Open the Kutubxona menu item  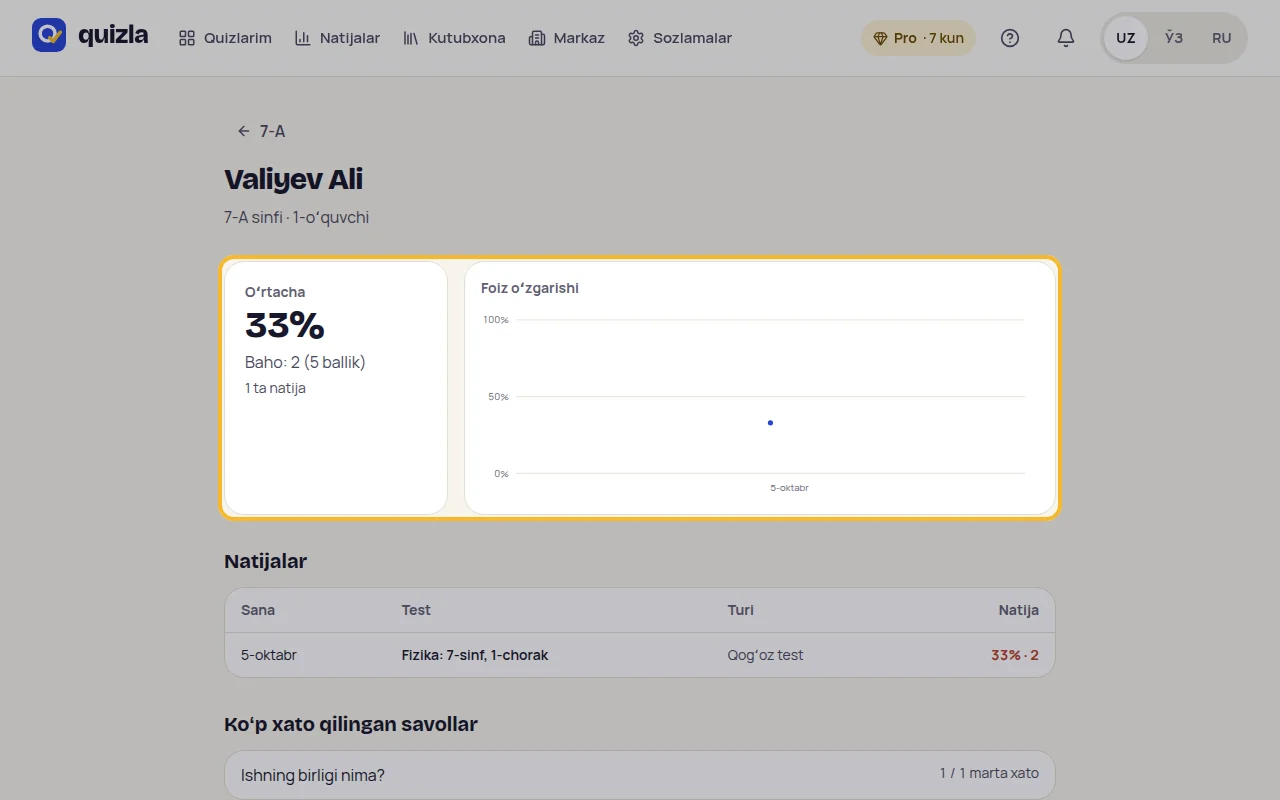[x=454, y=38]
